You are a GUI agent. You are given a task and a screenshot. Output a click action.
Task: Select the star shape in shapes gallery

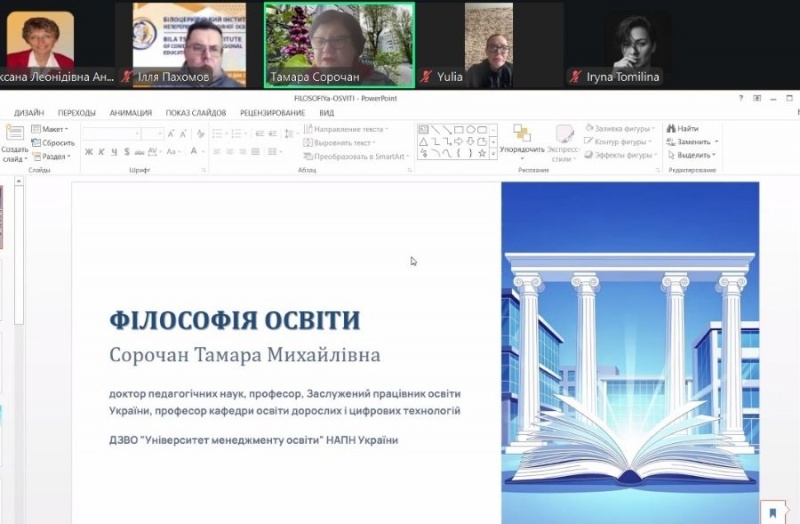click(x=482, y=153)
